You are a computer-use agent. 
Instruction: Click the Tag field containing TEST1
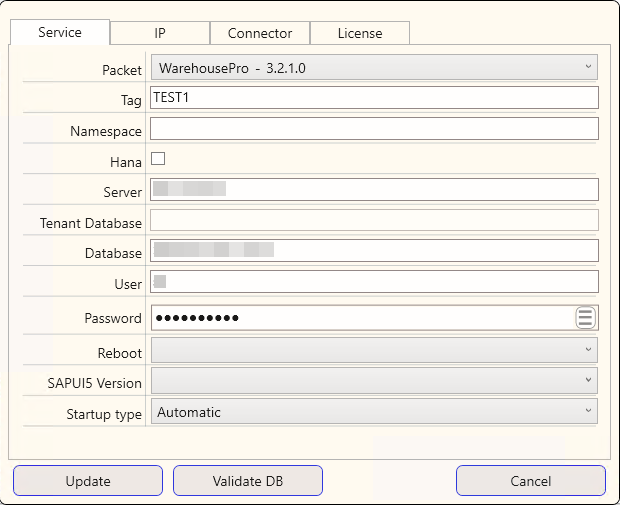tap(374, 97)
